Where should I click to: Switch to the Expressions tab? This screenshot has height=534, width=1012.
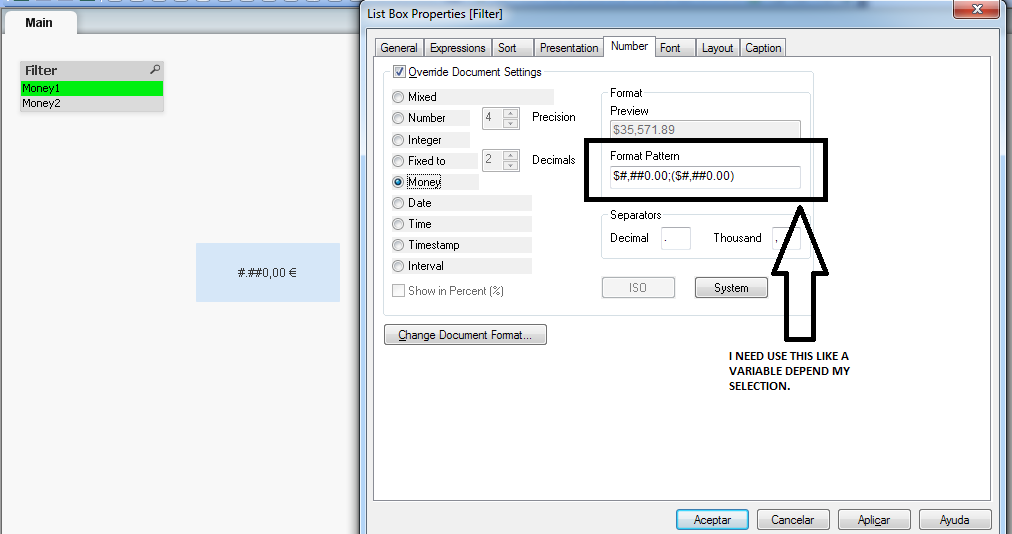pos(458,48)
